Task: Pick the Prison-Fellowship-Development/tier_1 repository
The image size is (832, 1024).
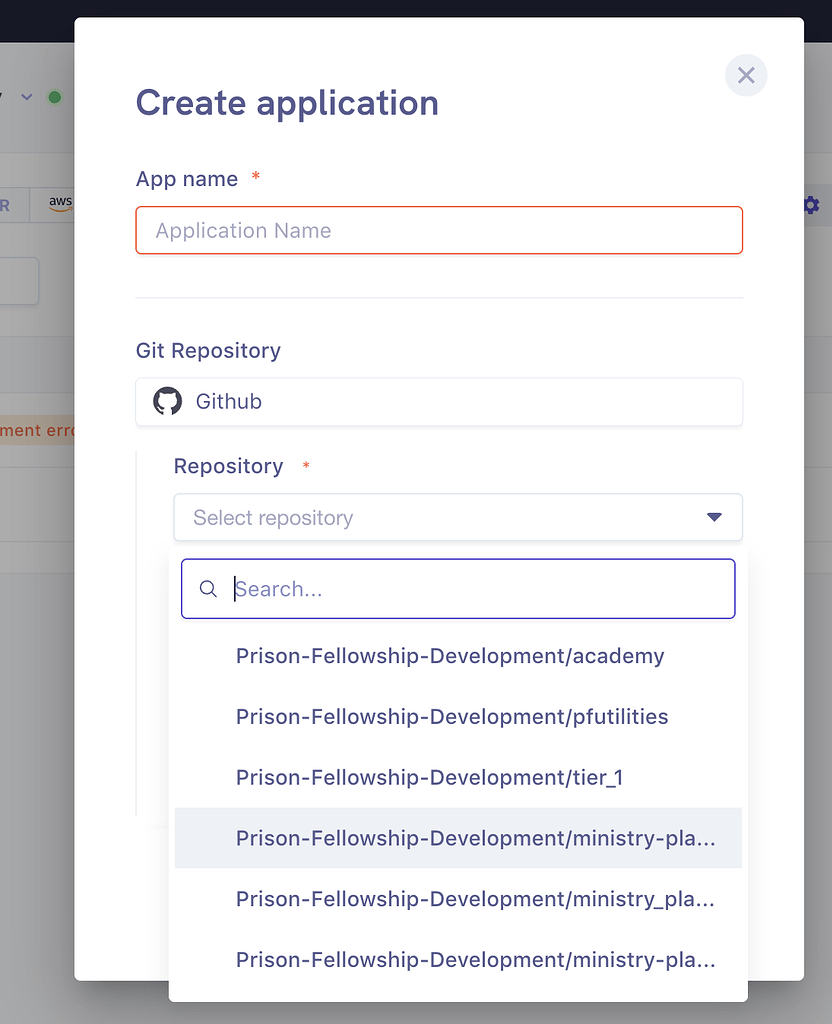Action: click(429, 777)
